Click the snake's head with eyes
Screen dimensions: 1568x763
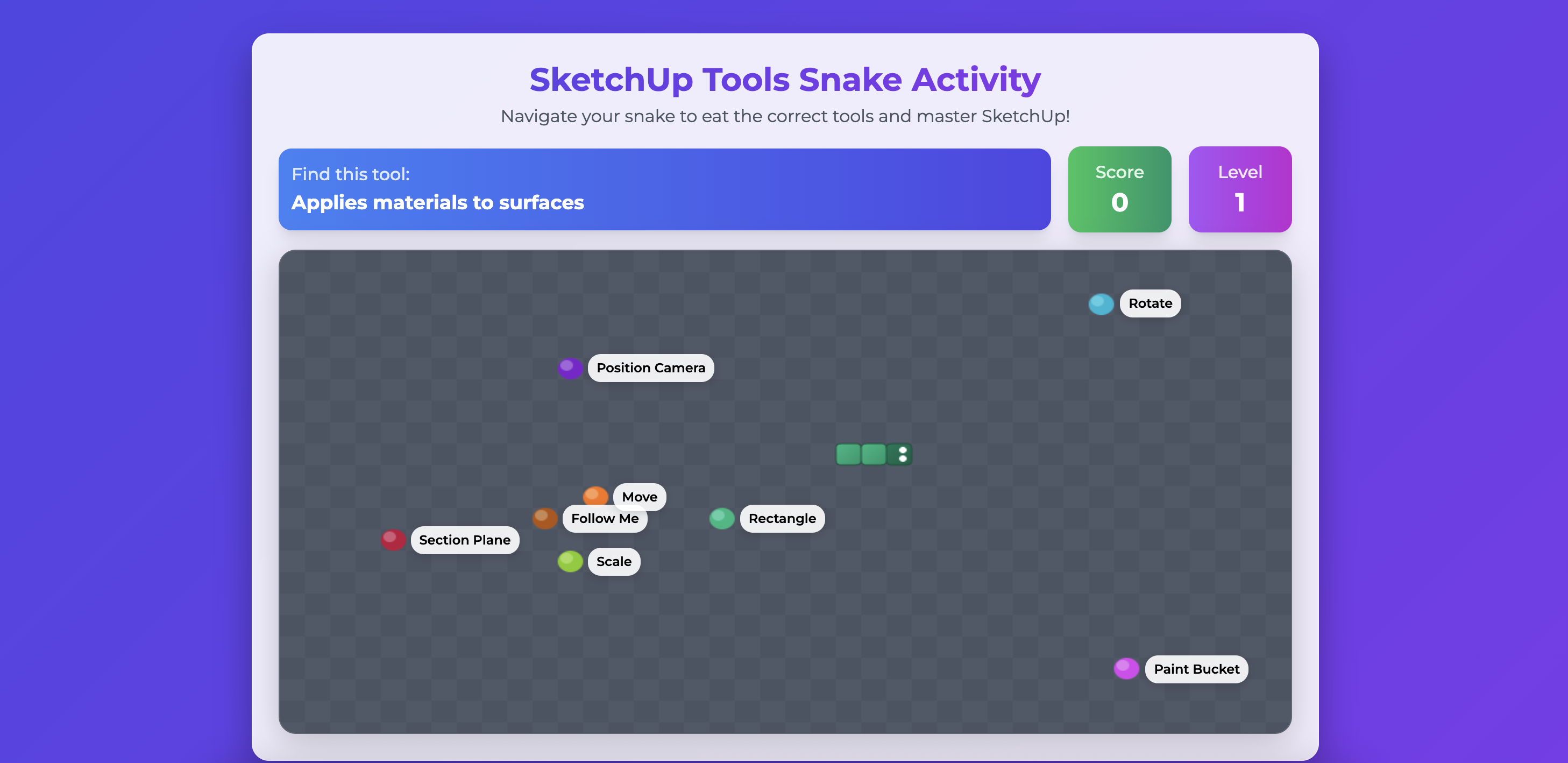coord(899,454)
